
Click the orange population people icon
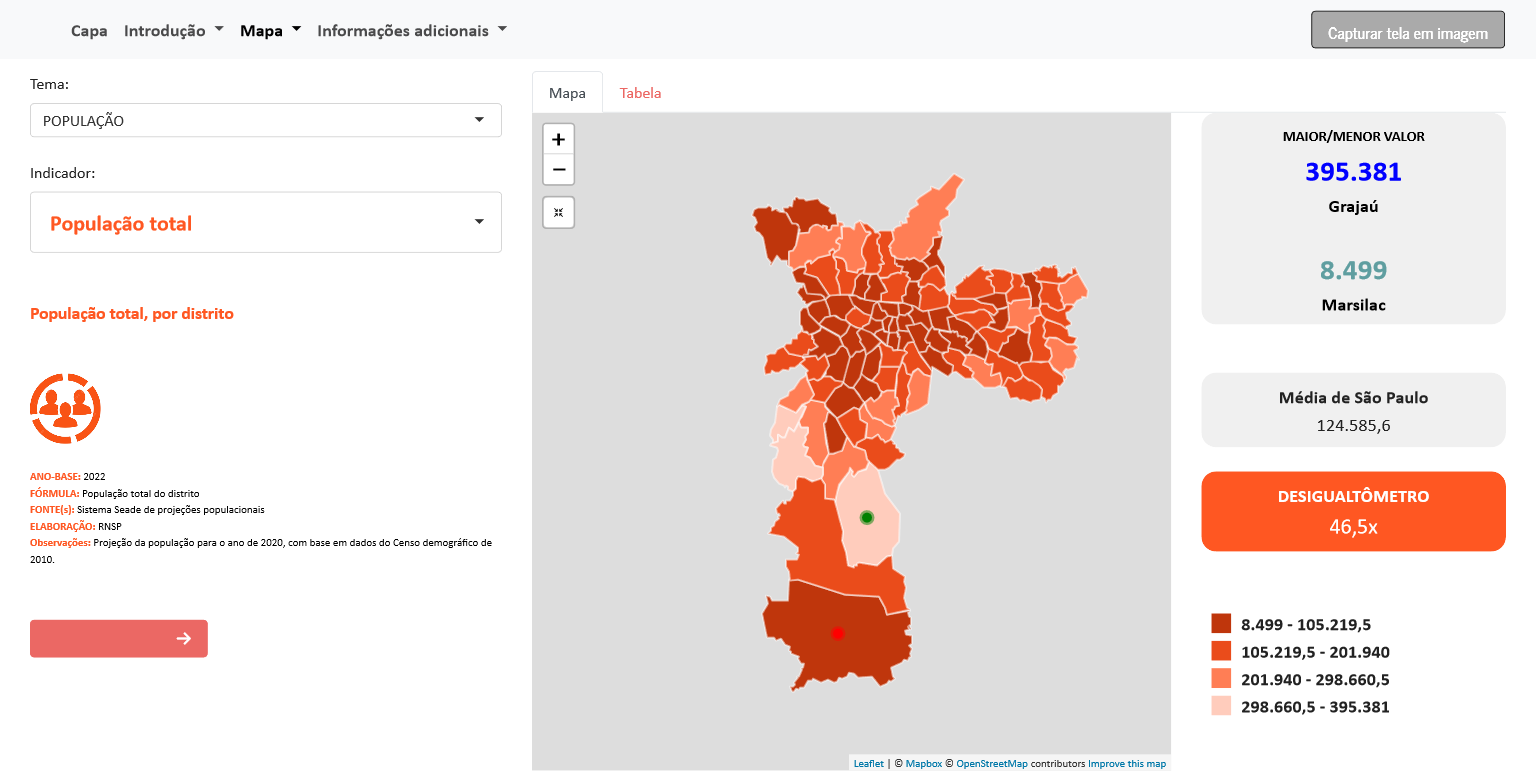(x=65, y=409)
